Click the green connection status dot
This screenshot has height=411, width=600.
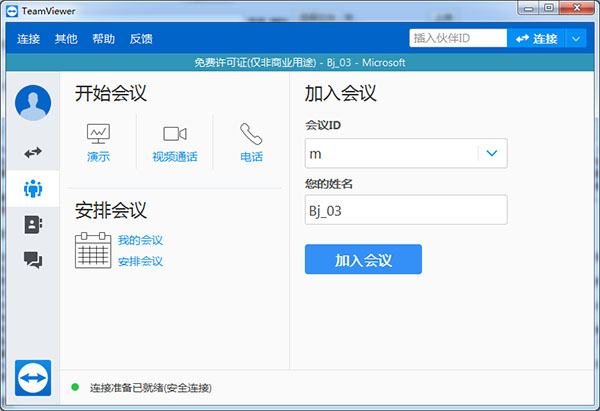[75, 387]
